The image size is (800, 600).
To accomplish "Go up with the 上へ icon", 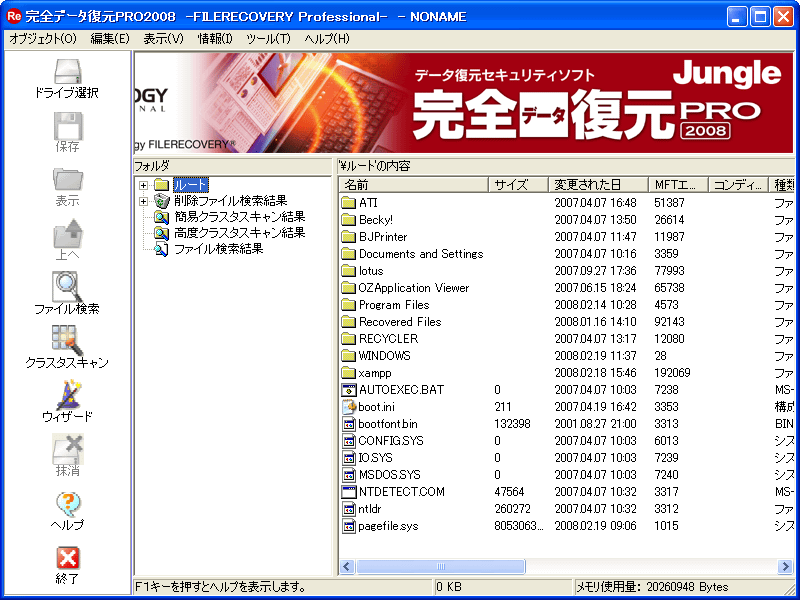I will (x=67, y=233).
